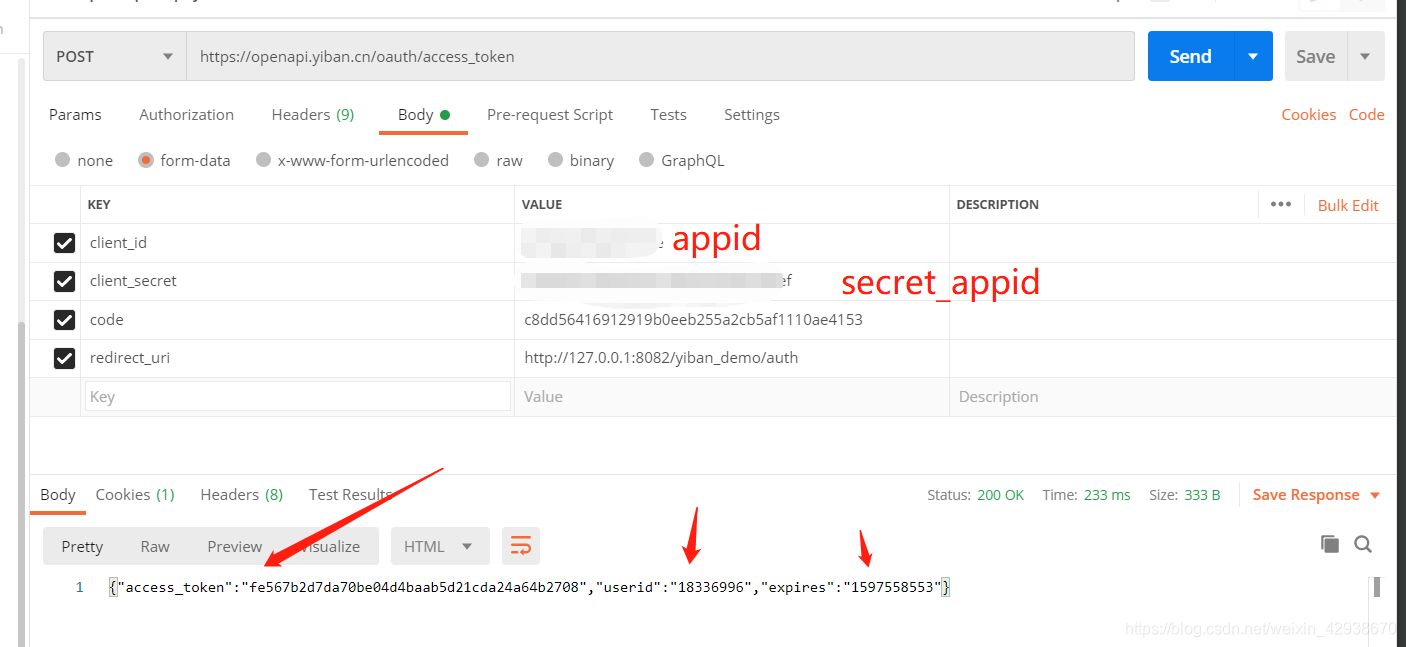This screenshot has width=1406, height=647.
Task: Open the HTML response format dropdown
Action: 440,546
